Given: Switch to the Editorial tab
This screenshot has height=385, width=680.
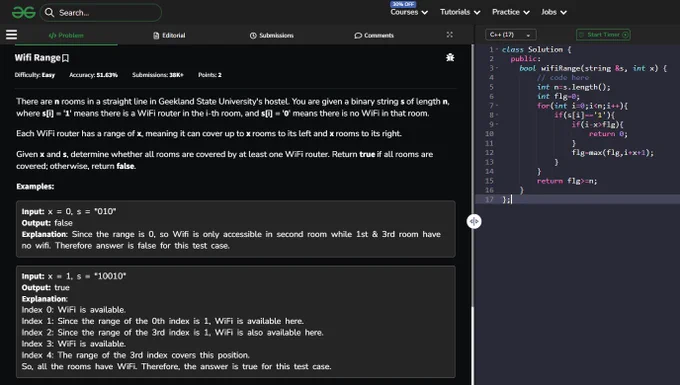Looking at the screenshot, I should (x=169, y=36).
